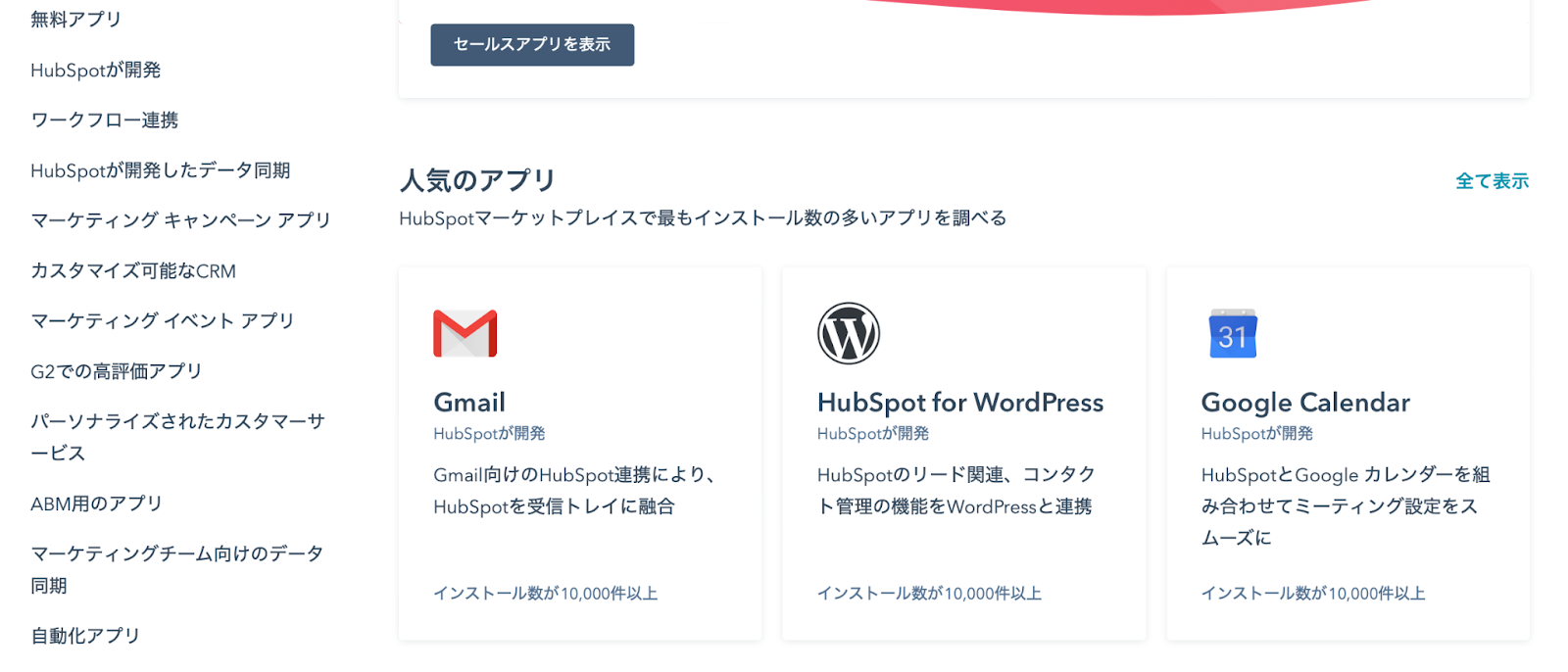Open the ワークフロー連携 category
Viewport: 1568px width, 672px height.
coord(105,120)
